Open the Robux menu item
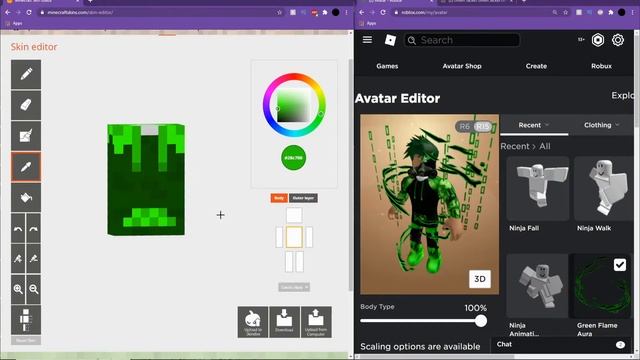 click(601, 66)
